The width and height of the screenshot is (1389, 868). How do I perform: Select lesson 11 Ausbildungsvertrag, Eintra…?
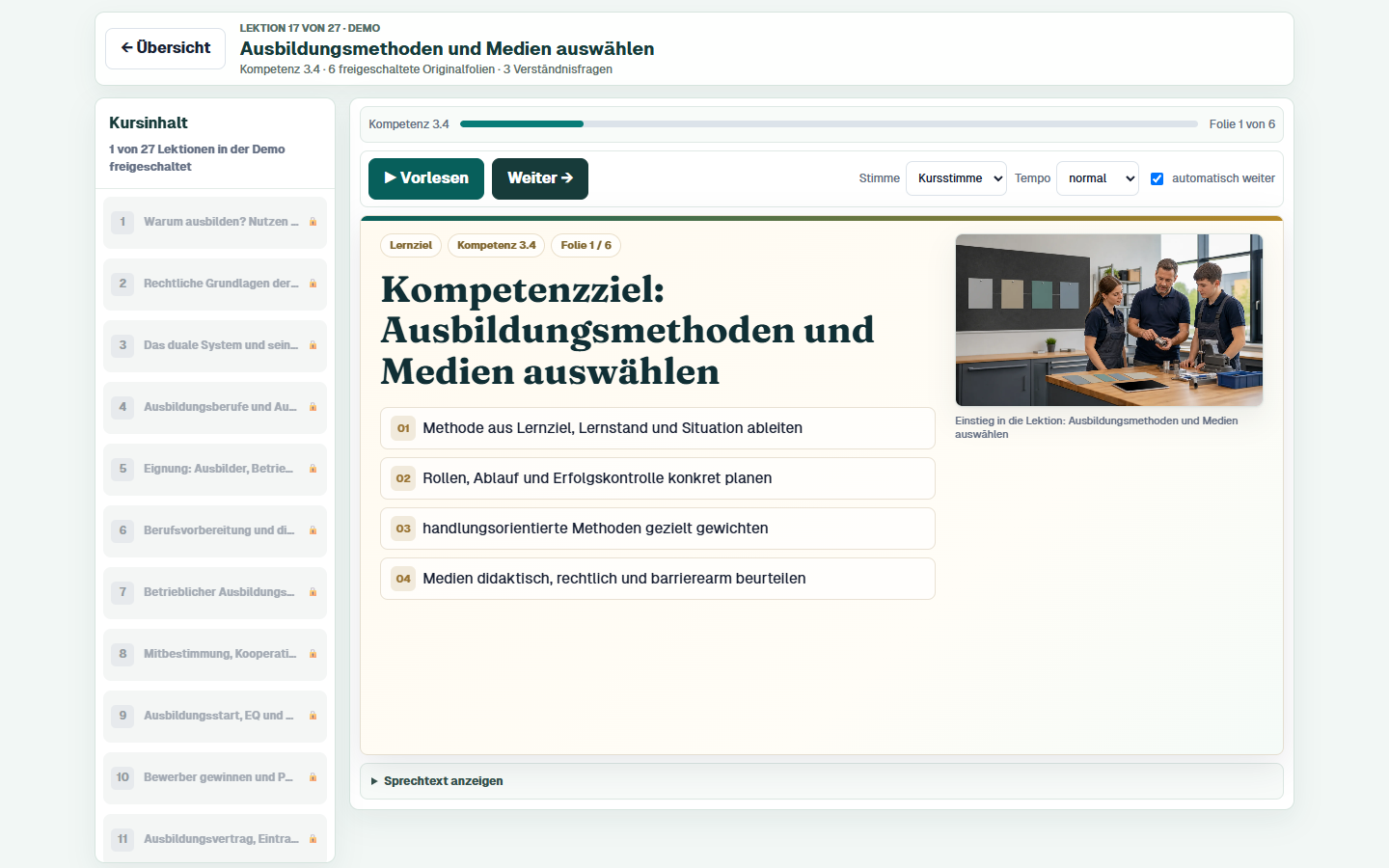[215, 838]
